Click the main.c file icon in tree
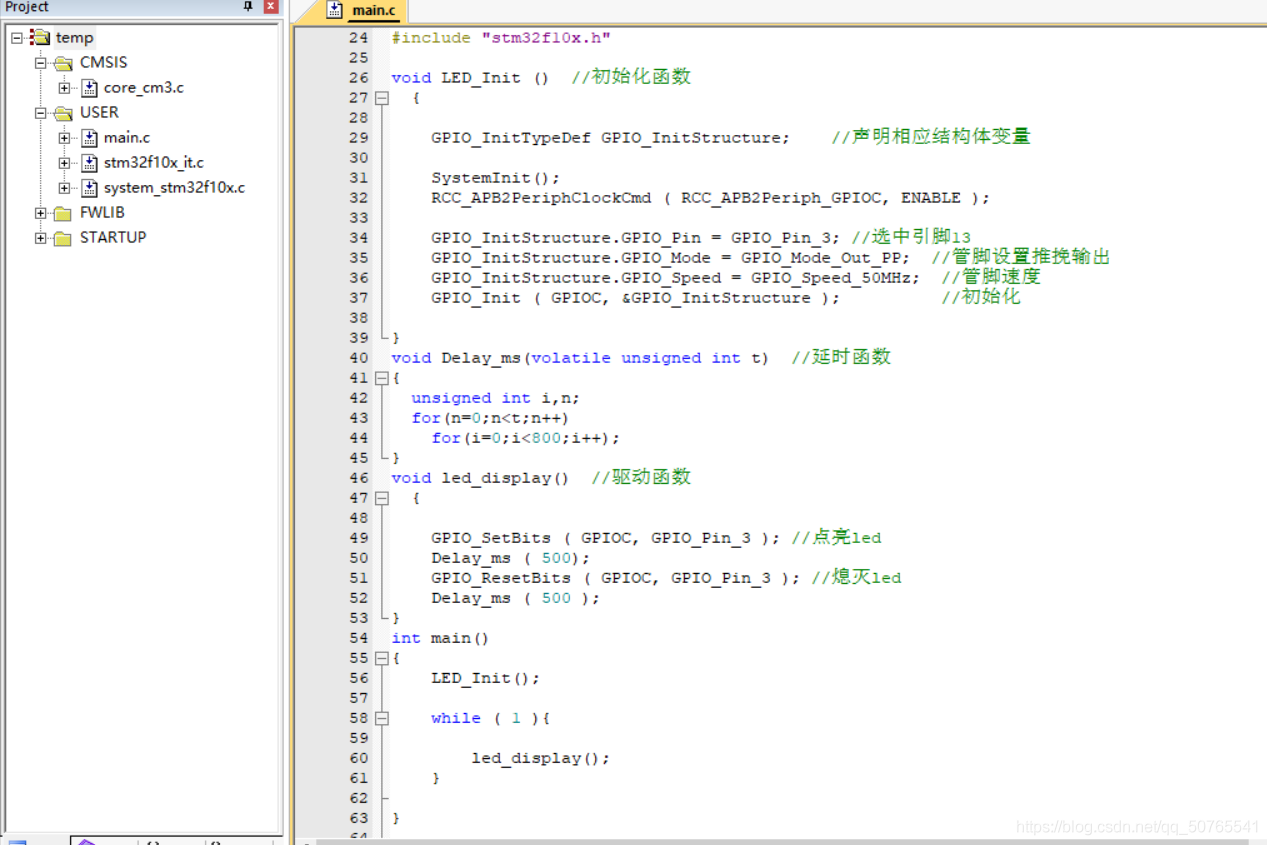This screenshot has height=845, width=1267. (89, 138)
